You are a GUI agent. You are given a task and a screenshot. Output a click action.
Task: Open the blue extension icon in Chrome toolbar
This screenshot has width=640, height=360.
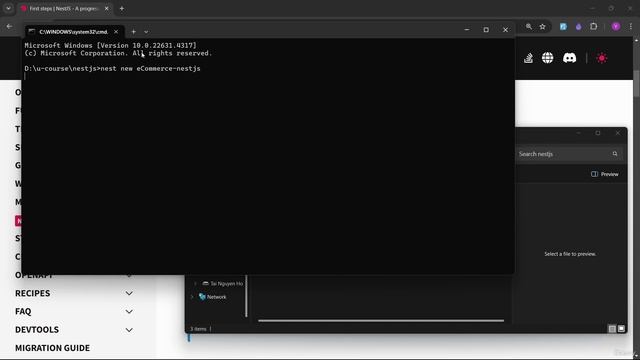pyautogui.click(x=563, y=27)
